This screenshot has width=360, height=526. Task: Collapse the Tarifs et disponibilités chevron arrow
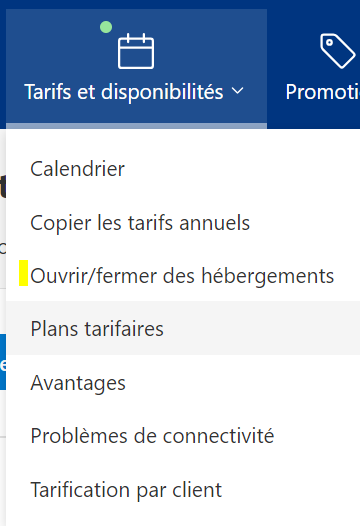pos(238,91)
